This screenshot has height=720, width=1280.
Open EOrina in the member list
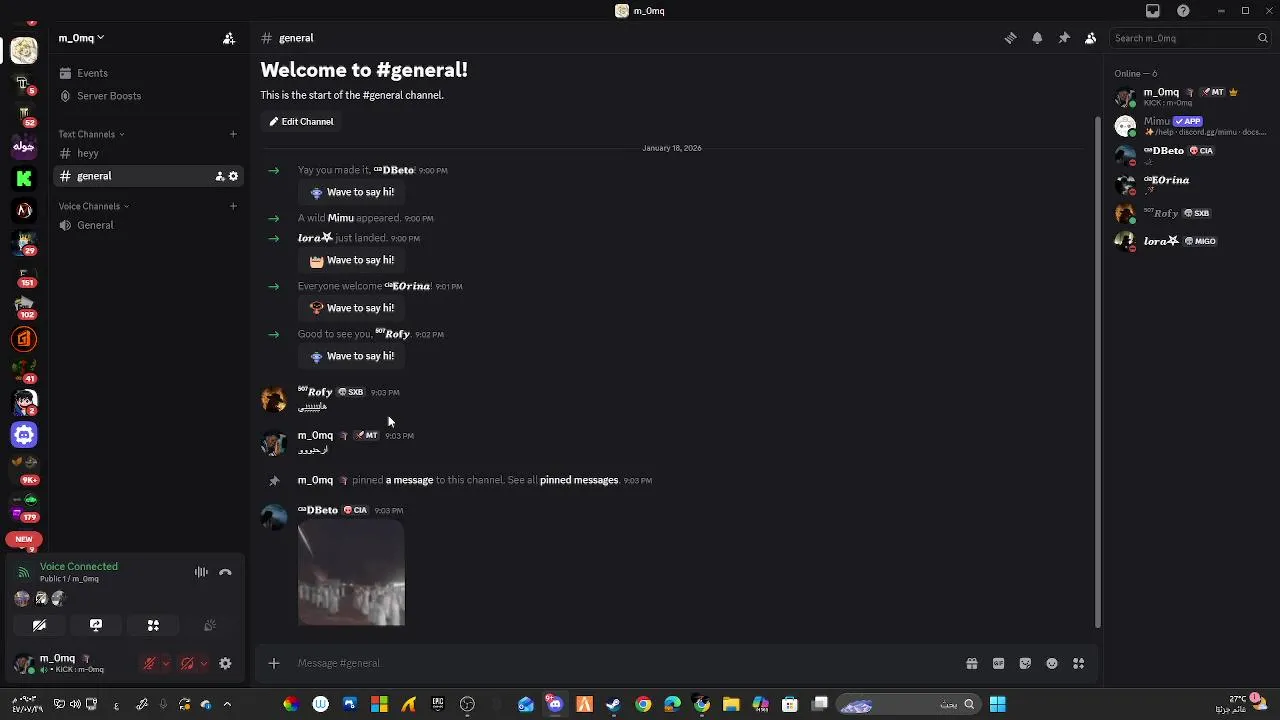[x=1191, y=184]
